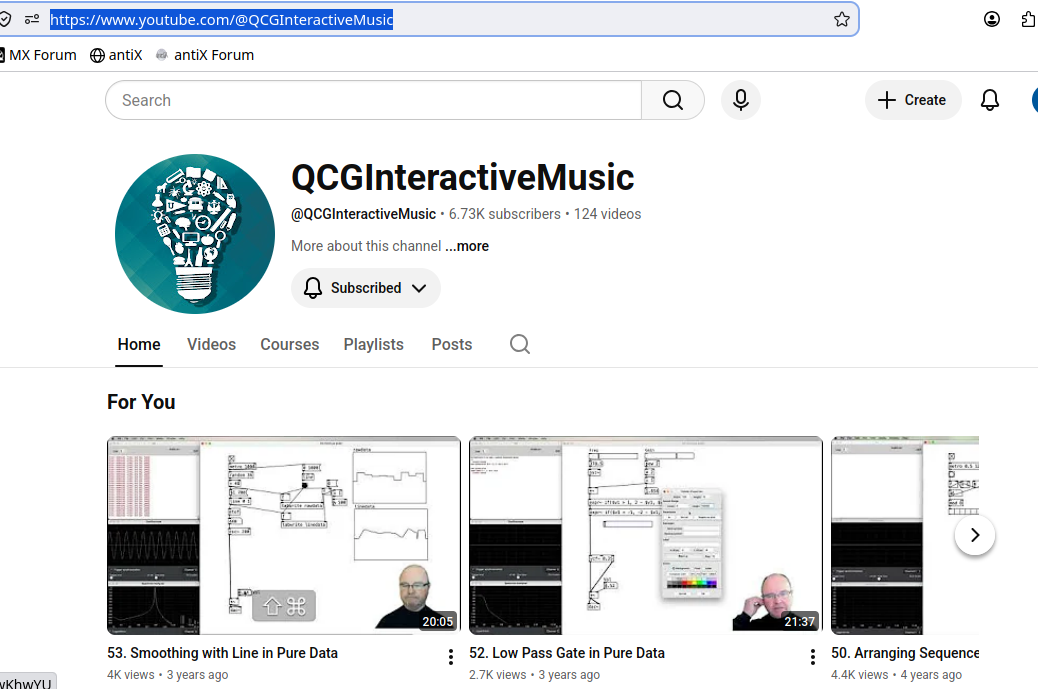
Task: Click the QCGInteractiveMusic lightbulb avatar
Action: tap(195, 234)
